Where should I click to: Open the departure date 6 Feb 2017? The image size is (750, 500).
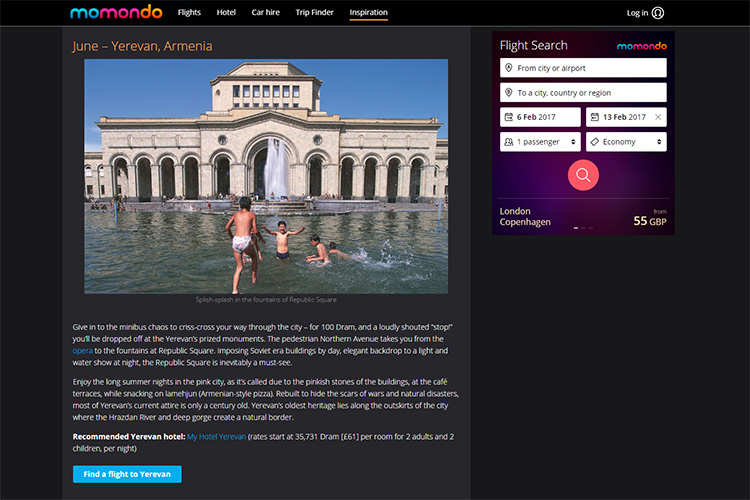(540, 117)
